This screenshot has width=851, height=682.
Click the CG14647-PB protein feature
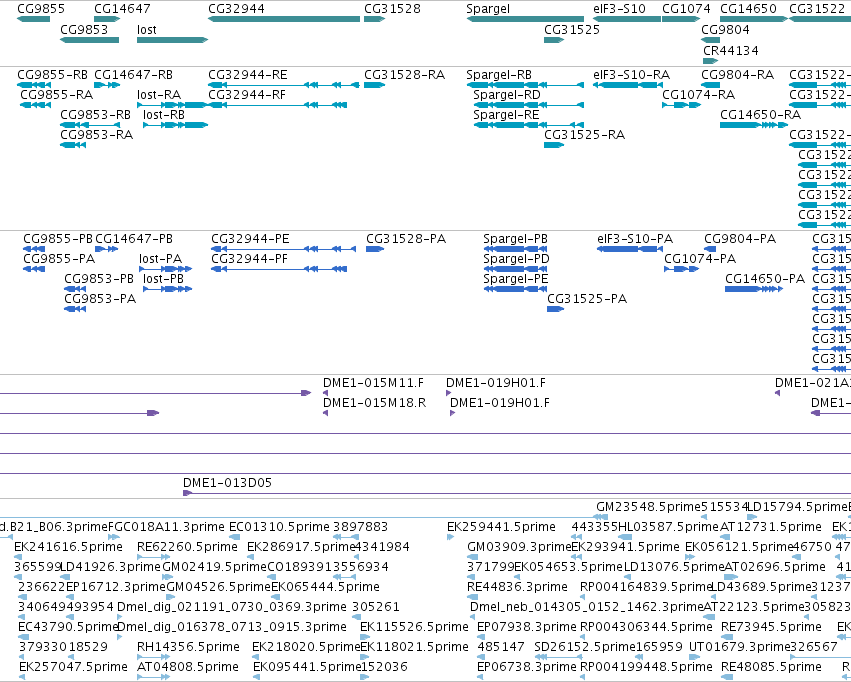tap(107, 248)
